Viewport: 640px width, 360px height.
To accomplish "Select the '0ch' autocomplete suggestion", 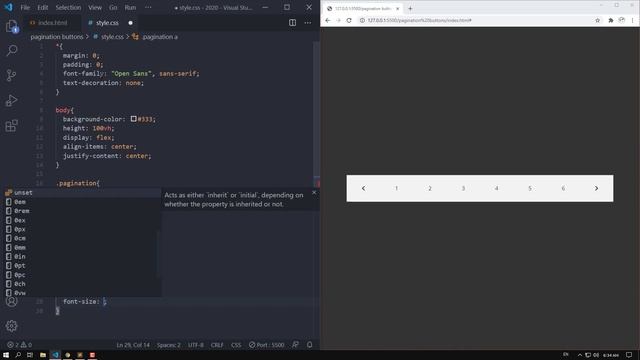I will (81, 284).
